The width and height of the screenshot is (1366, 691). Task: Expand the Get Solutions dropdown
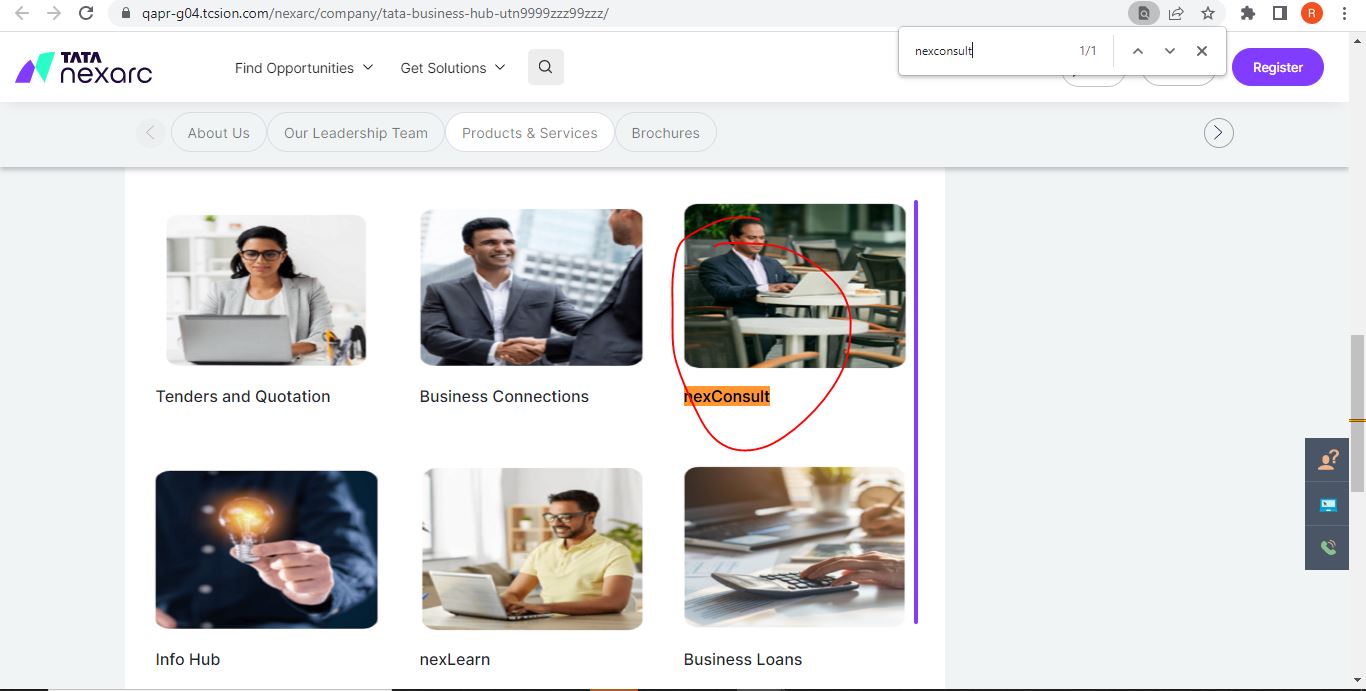point(452,68)
